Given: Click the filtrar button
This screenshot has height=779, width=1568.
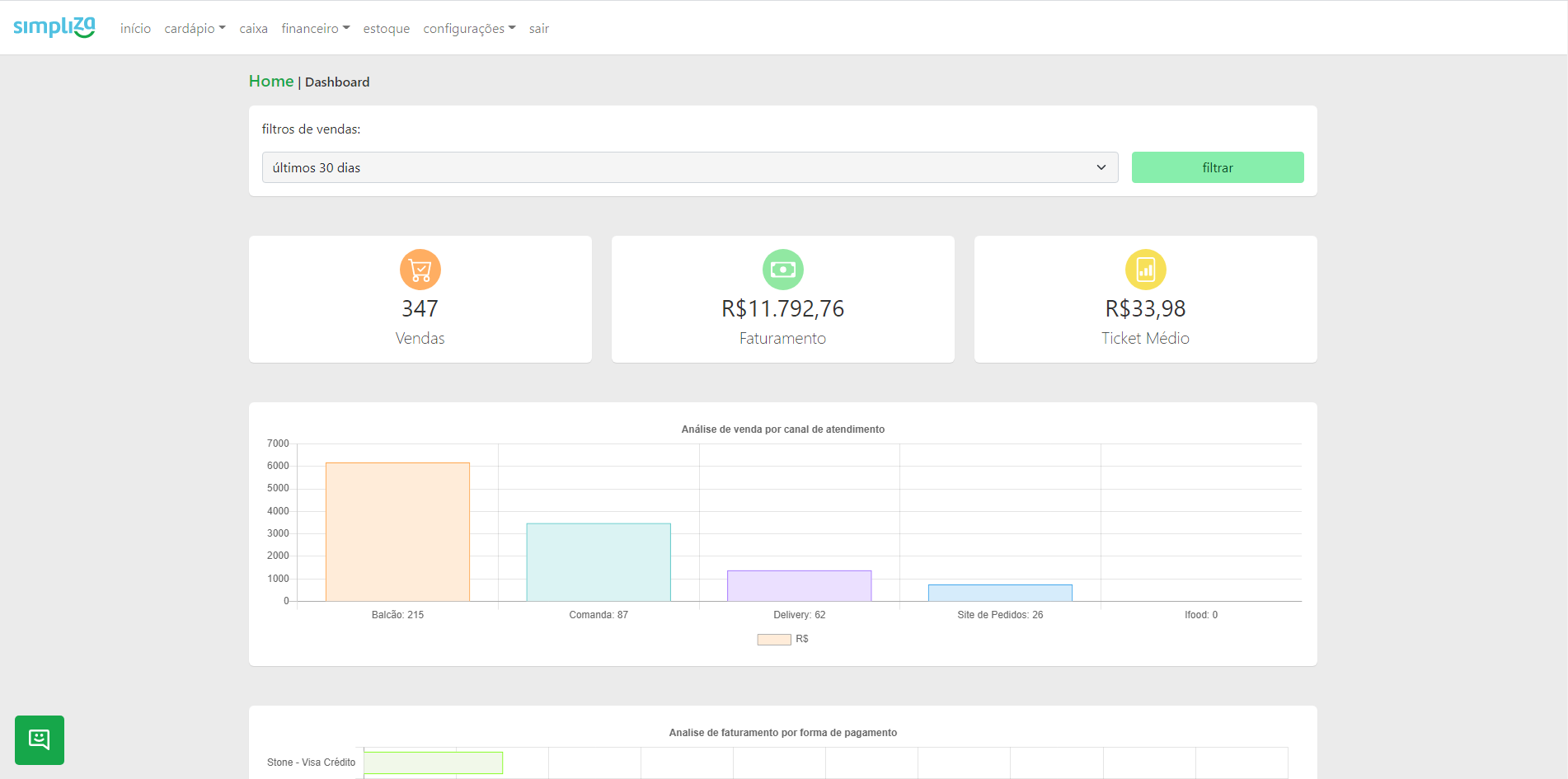Looking at the screenshot, I should point(1218,167).
